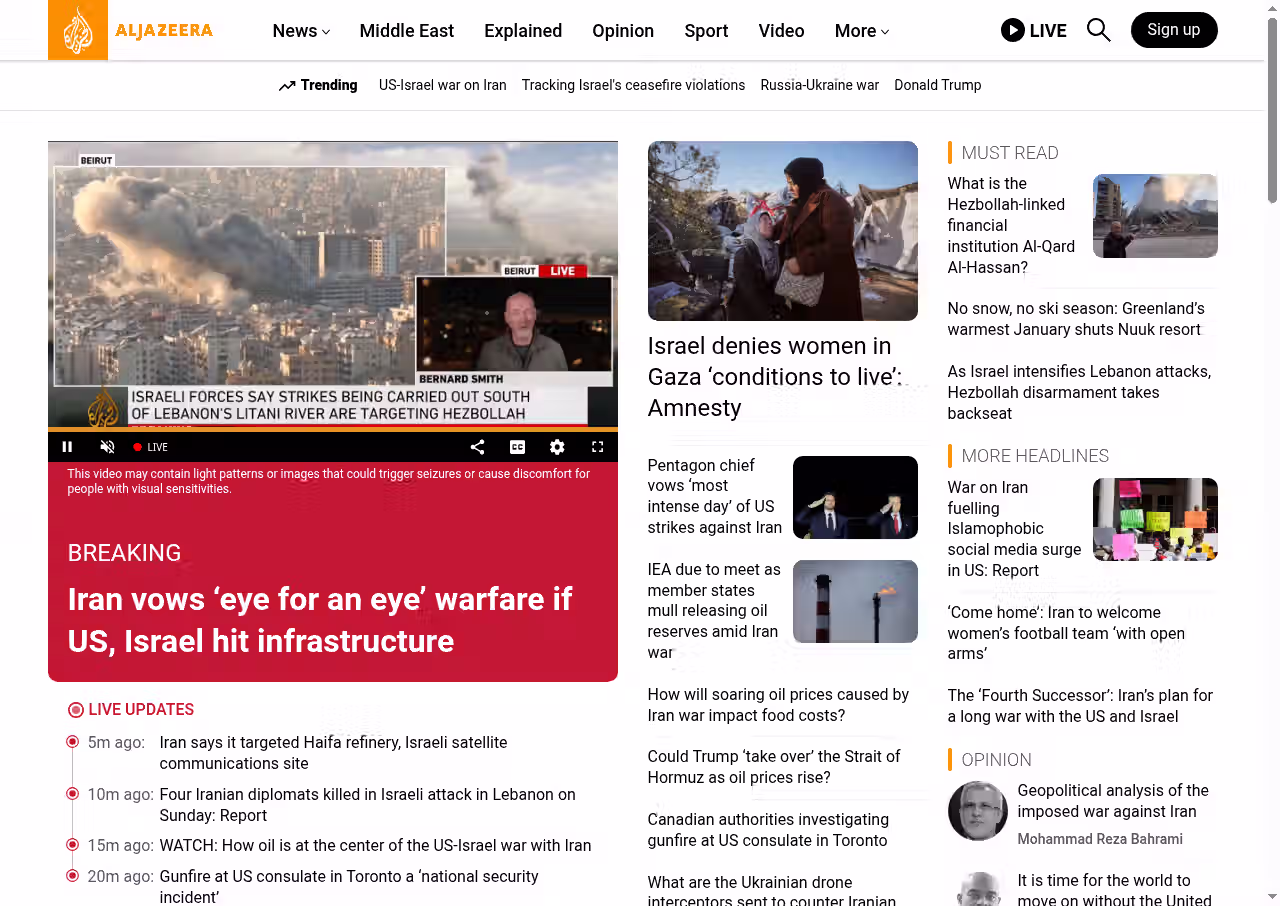The image size is (1280, 906).
Task: Click the LIVE UPDATES heading icon
Action: [76, 710]
